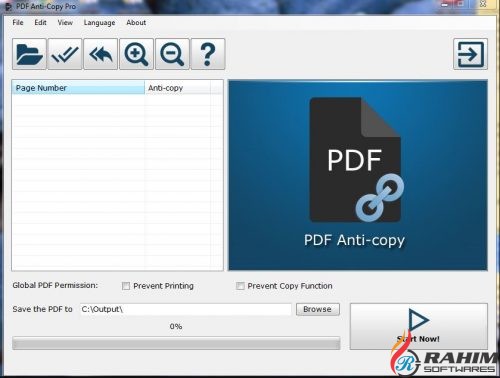Click the Page Number column header

click(78, 88)
